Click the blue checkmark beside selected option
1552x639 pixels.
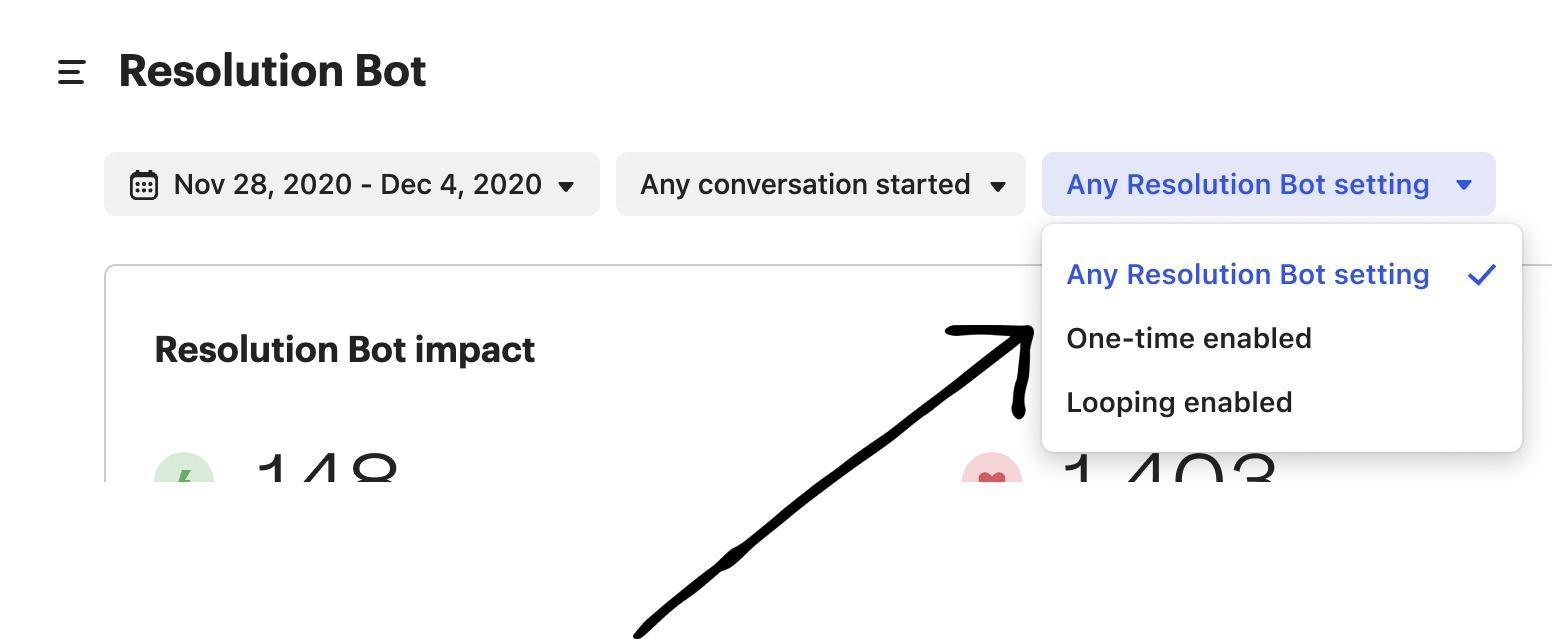click(1481, 275)
